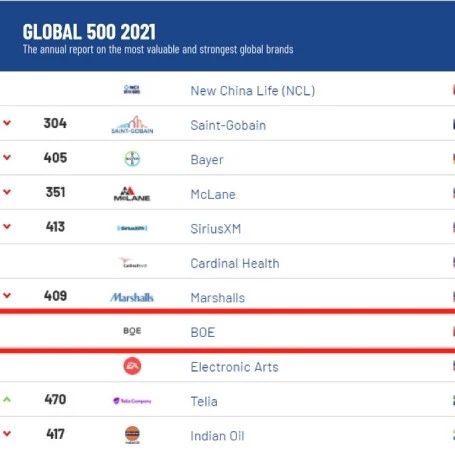Click the red Electronic Arts logo
Viewport: 455px width, 455px height.
[132, 366]
